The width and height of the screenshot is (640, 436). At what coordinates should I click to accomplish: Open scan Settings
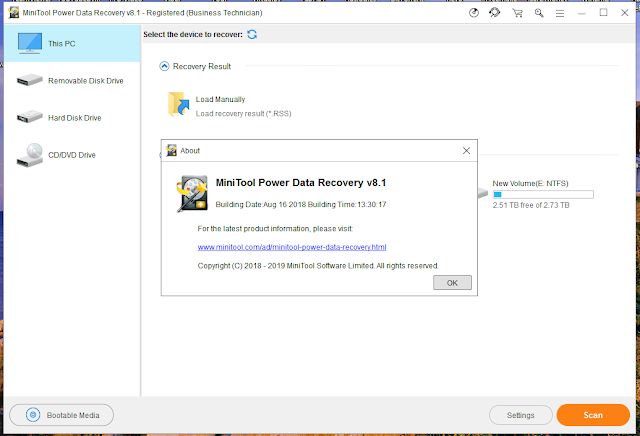(x=520, y=415)
